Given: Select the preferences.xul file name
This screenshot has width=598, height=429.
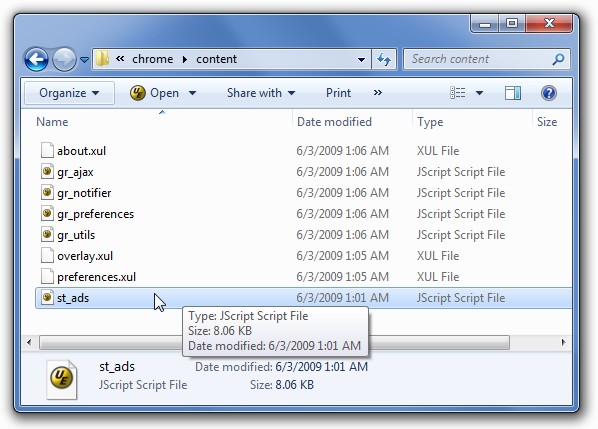Looking at the screenshot, I should 96,277.
